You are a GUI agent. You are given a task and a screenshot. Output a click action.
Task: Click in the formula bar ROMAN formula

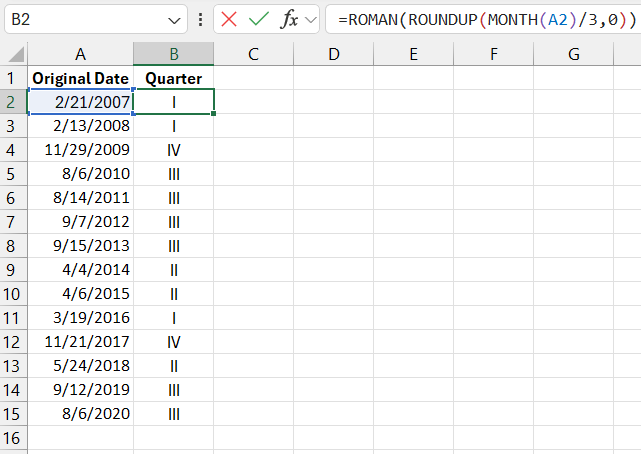[x=480, y=19]
